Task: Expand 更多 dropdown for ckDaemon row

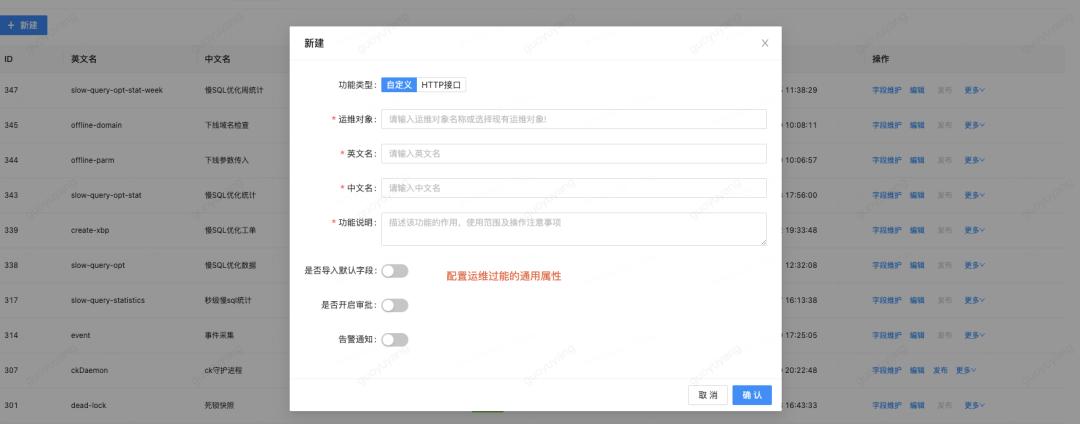Action: pyautogui.click(x=966, y=370)
